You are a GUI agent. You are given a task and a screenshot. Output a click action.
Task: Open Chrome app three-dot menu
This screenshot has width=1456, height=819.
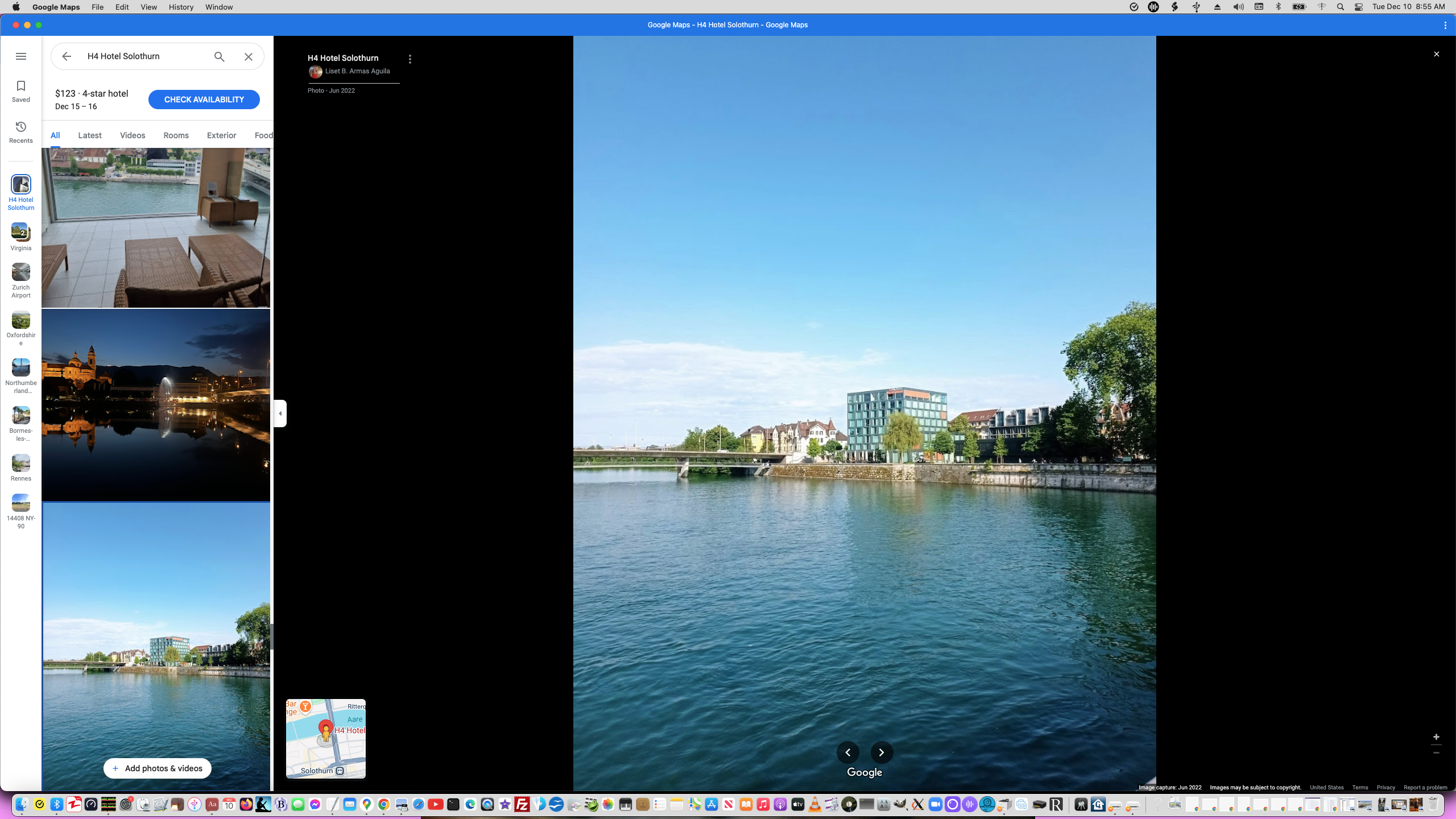pyautogui.click(x=1445, y=25)
